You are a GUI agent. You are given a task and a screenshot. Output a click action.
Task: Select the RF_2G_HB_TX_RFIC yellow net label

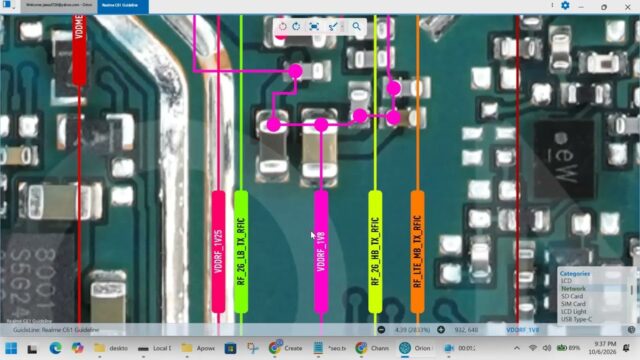(375, 251)
